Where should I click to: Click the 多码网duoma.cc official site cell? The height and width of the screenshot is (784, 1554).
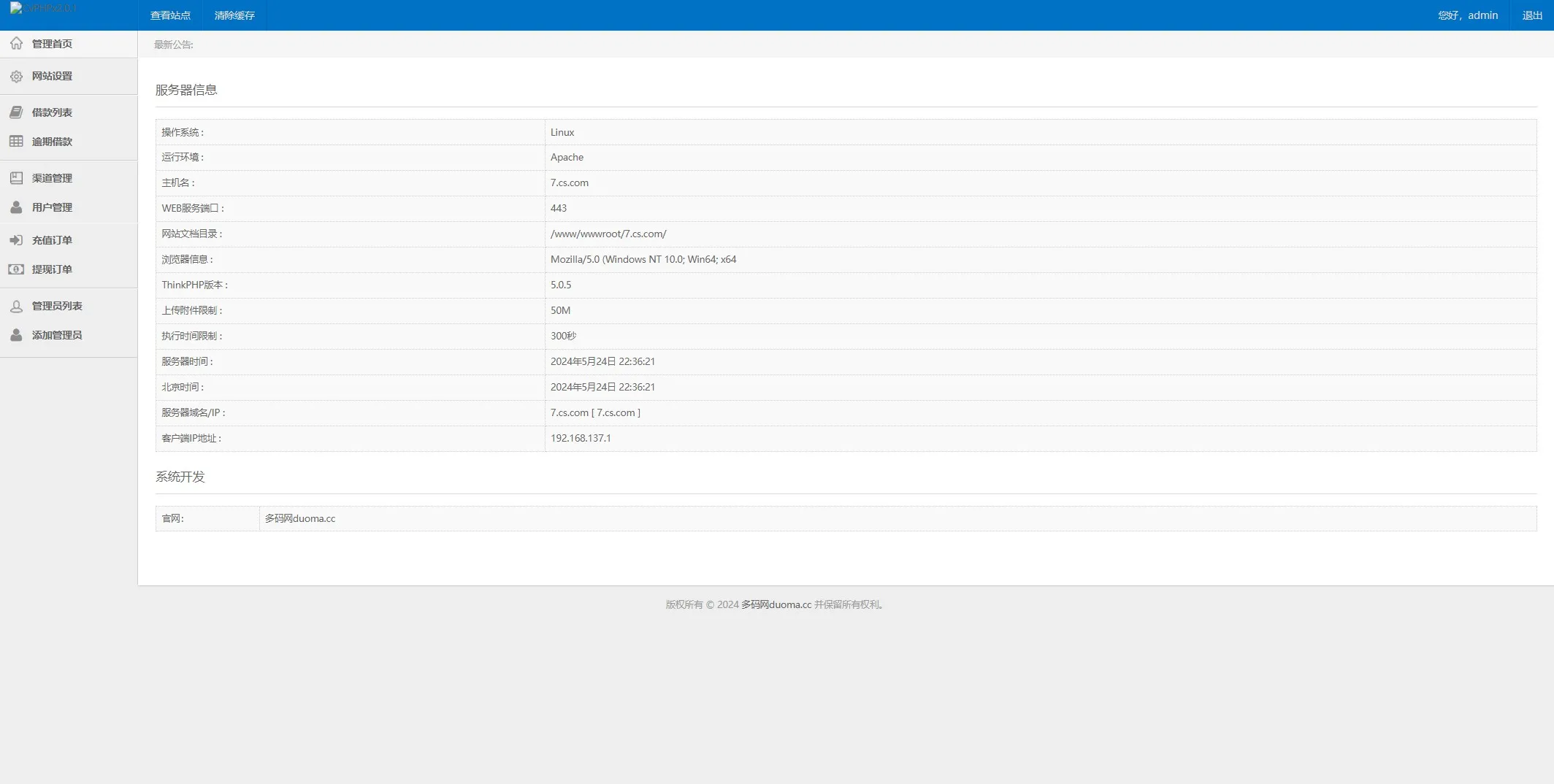300,518
